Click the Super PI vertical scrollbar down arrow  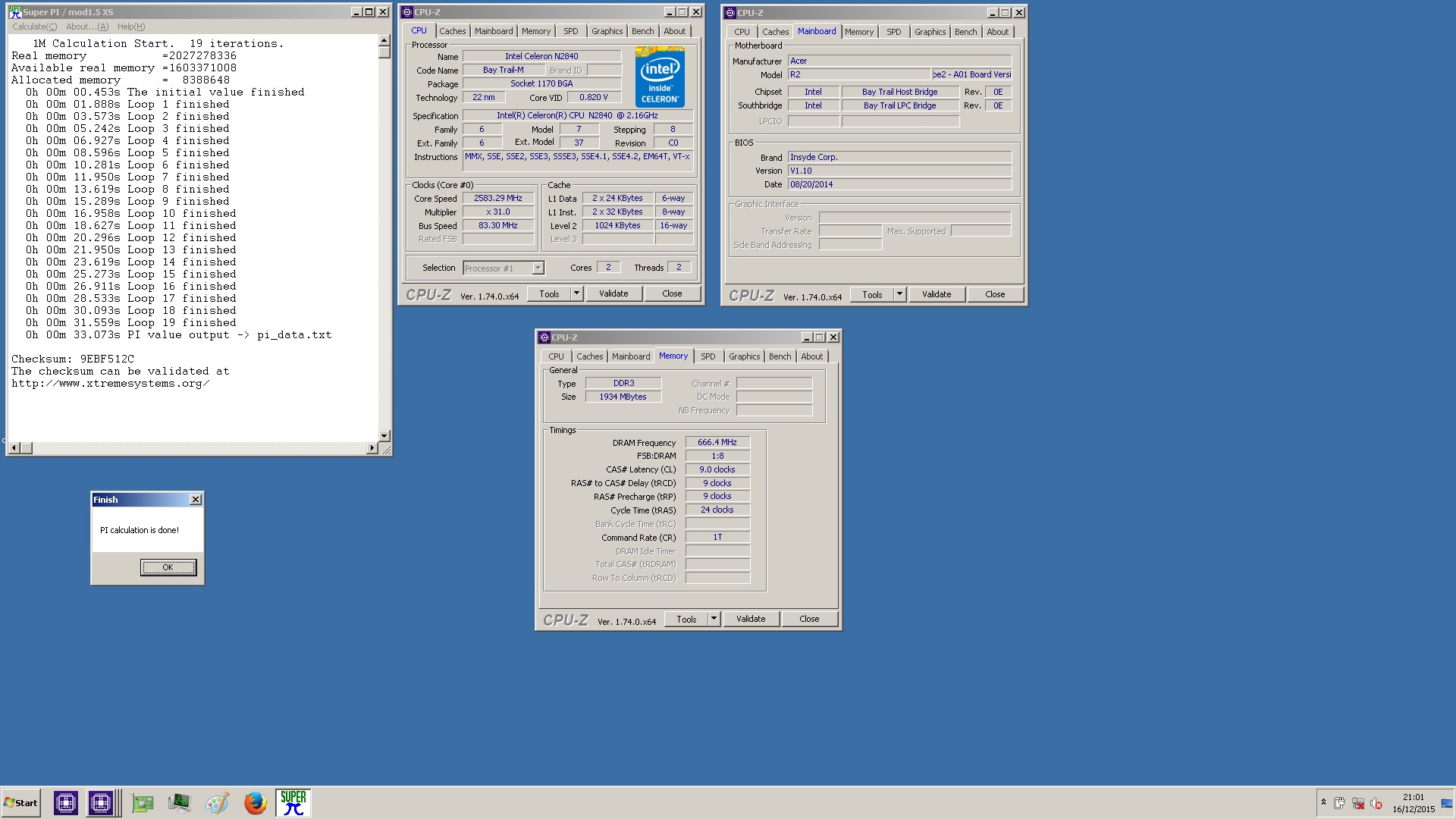(x=384, y=436)
